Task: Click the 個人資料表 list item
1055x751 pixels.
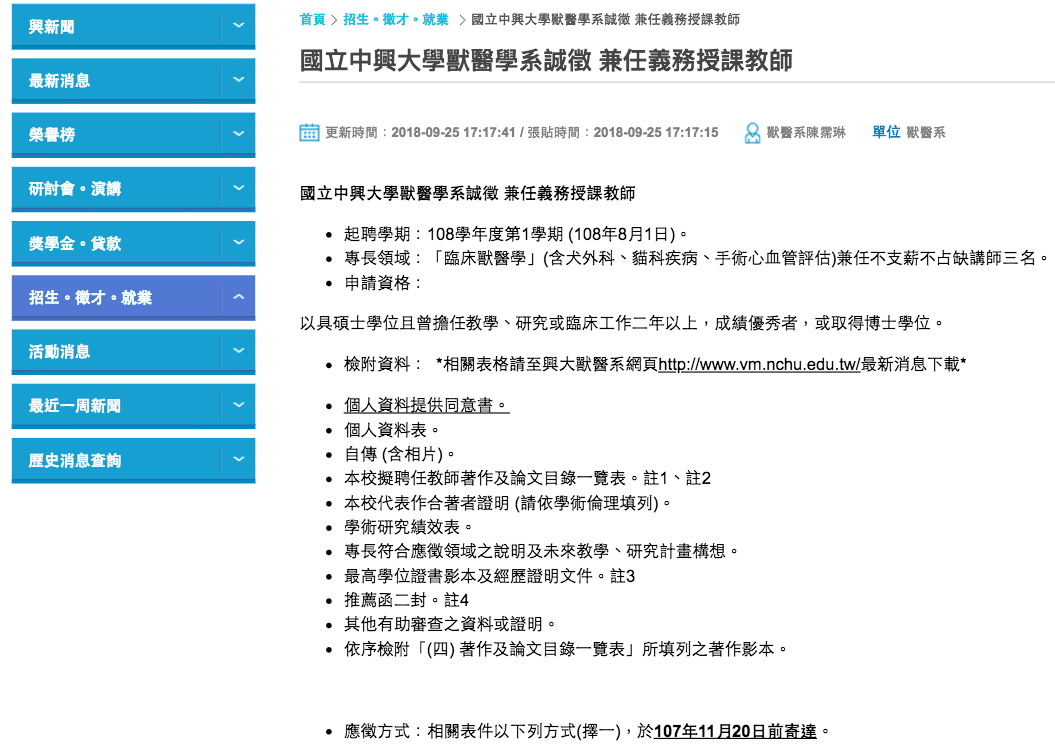Action: pyautogui.click(x=392, y=429)
